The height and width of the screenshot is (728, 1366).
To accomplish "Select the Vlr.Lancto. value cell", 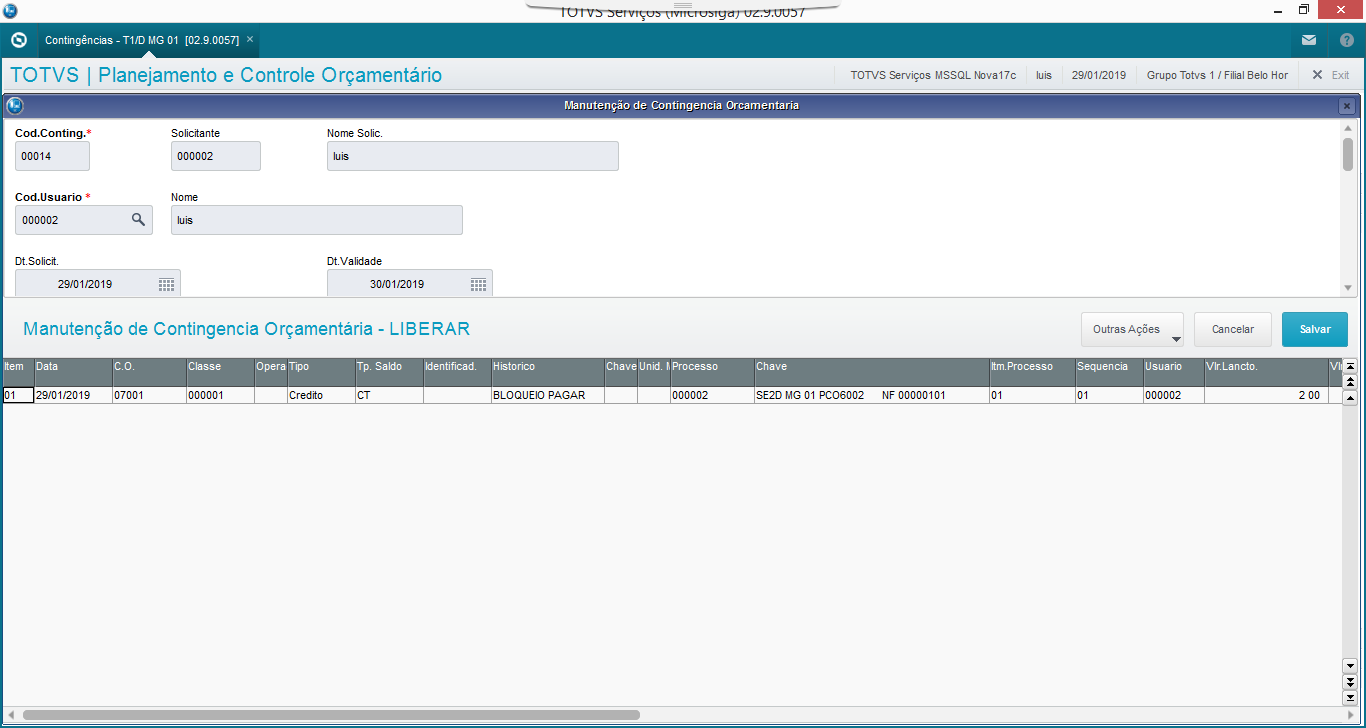I will point(1266,395).
